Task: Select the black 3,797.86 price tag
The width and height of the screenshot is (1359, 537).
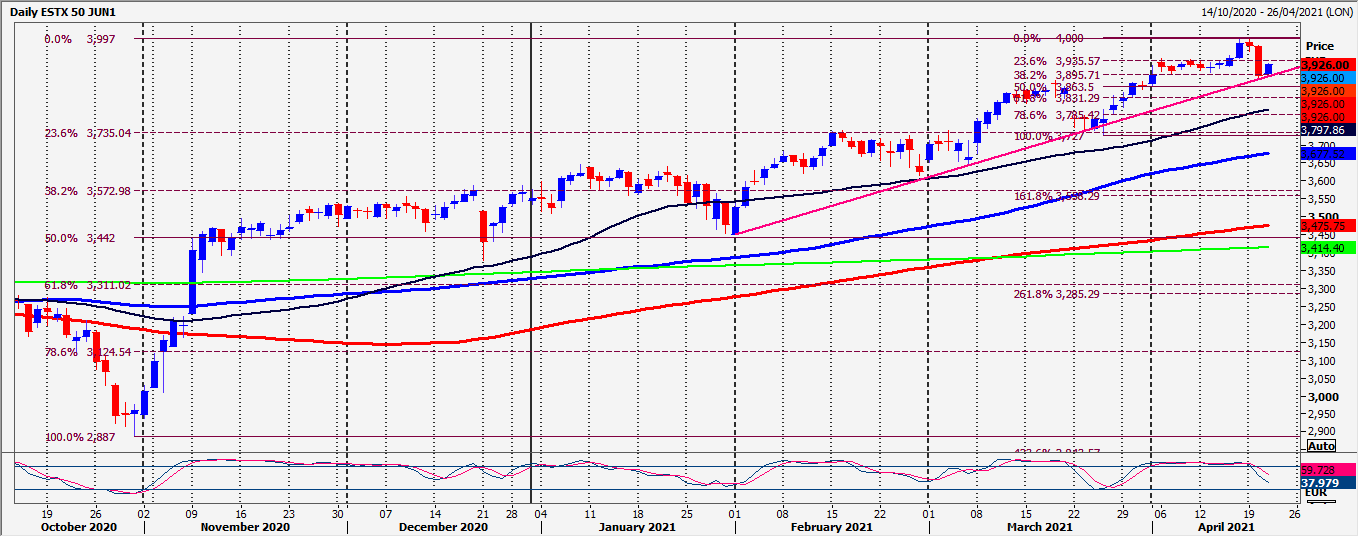Action: (1327, 129)
